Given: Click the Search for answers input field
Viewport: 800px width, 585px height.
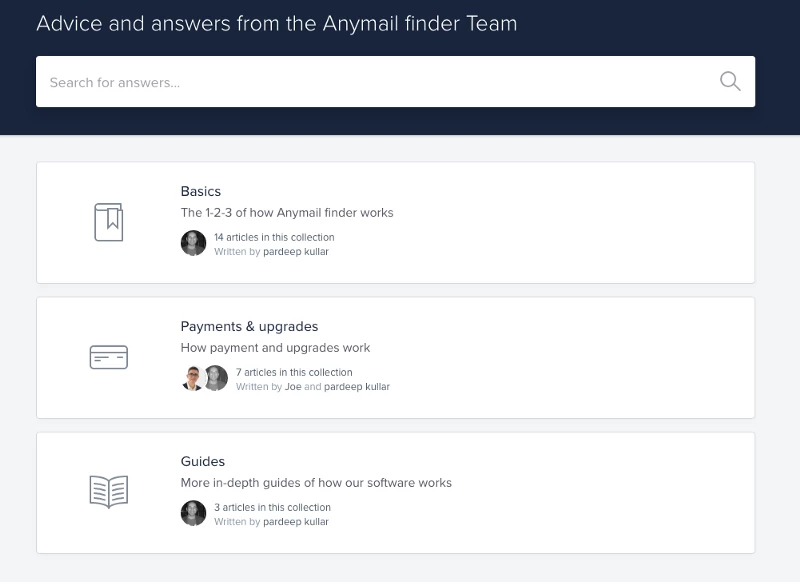Looking at the screenshot, I should (380, 82).
